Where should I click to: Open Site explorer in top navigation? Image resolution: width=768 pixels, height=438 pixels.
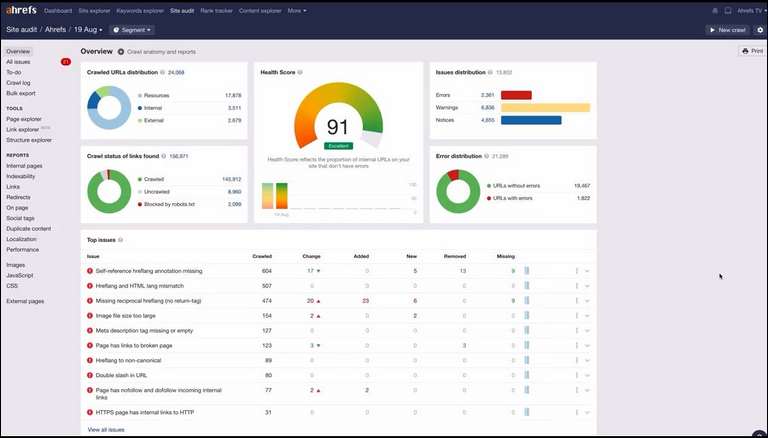coord(95,10)
